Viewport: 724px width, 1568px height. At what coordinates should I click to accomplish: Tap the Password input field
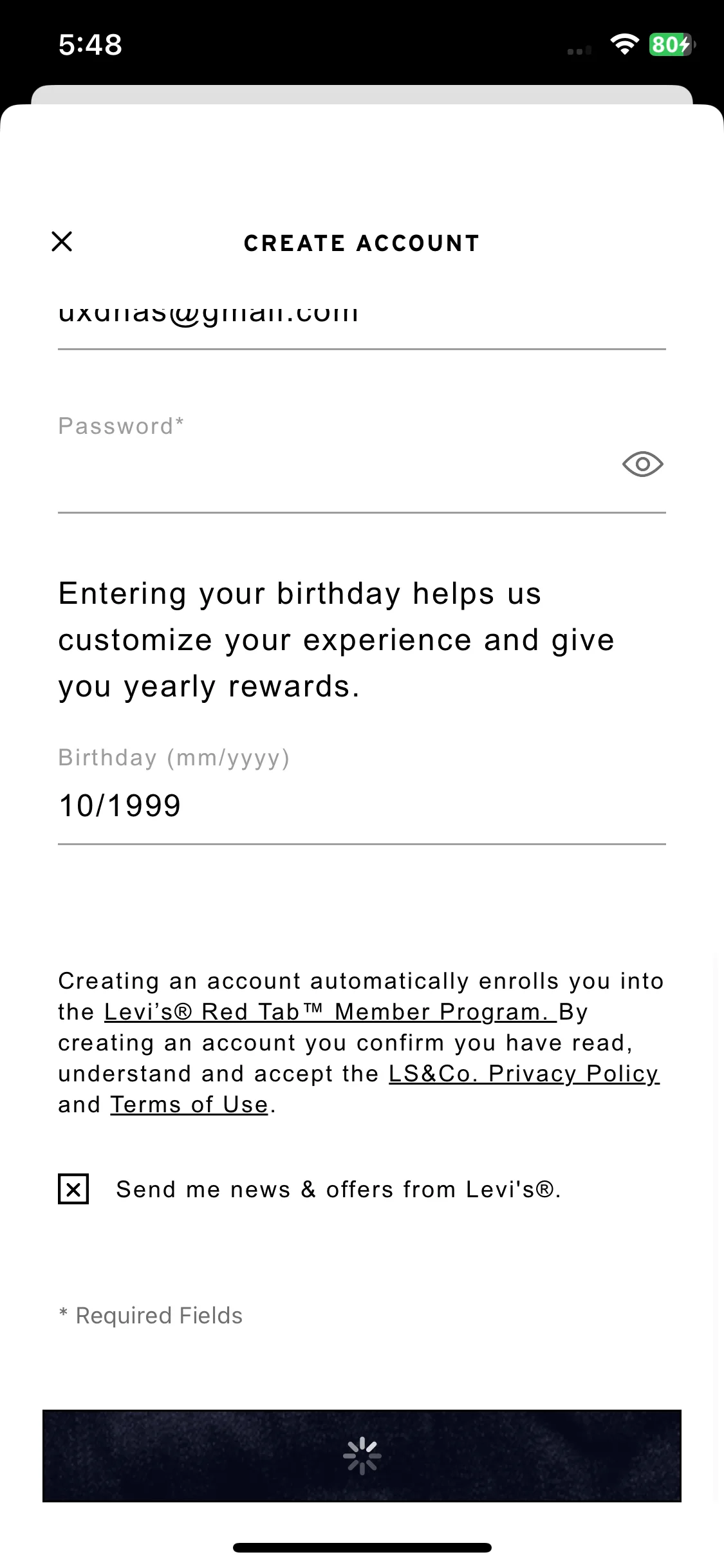pos(335,465)
